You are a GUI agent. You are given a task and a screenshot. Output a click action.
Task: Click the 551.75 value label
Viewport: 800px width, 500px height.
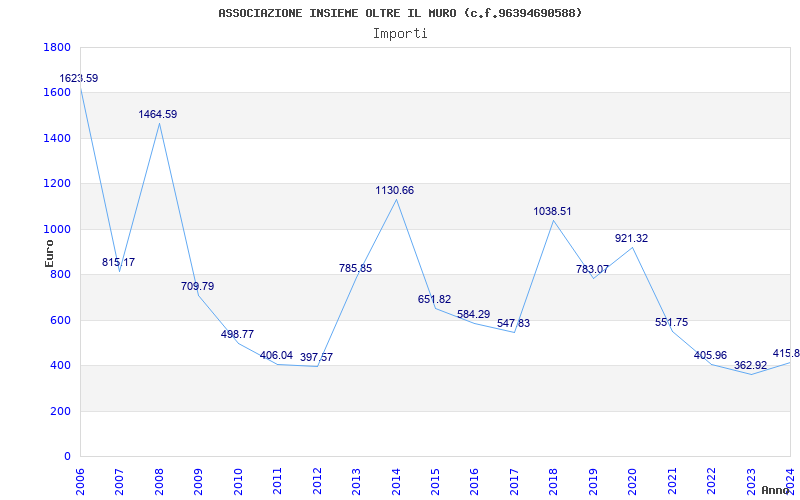(671, 322)
